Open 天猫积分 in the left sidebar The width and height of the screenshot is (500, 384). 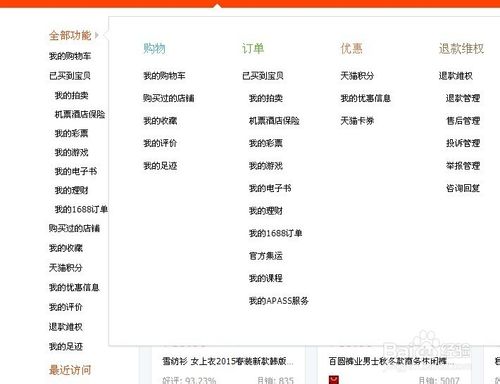coord(66,268)
